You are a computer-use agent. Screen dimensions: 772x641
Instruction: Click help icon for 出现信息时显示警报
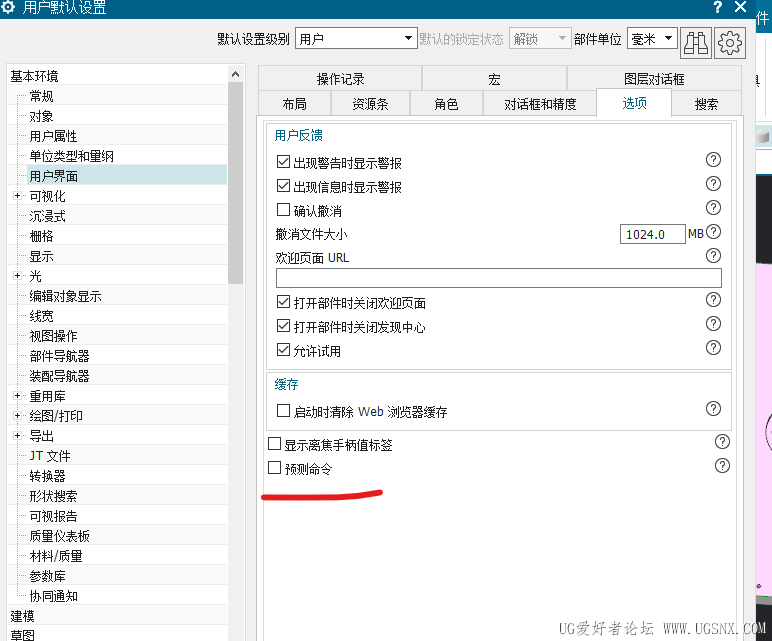point(713,184)
